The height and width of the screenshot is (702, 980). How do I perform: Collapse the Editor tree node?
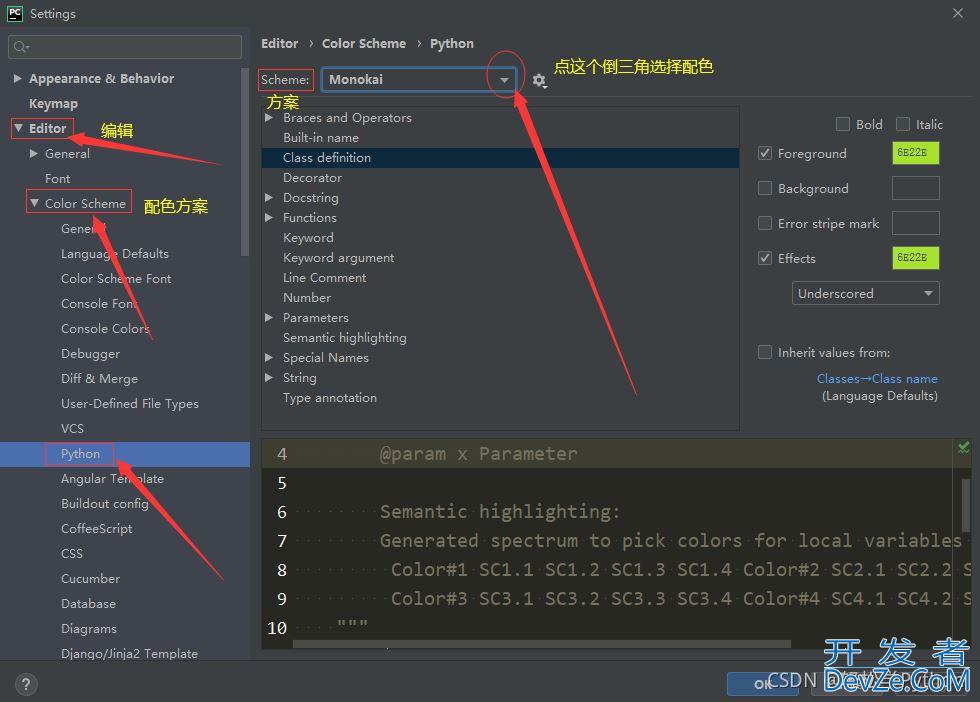[x=18, y=128]
